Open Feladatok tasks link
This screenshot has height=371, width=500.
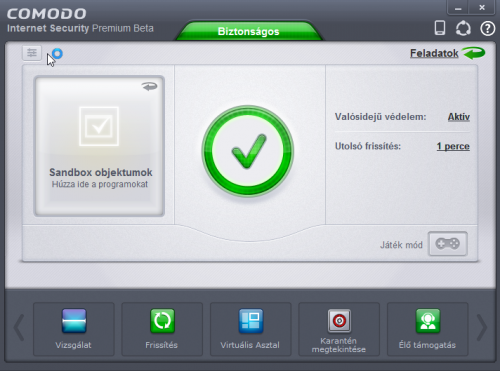click(x=434, y=53)
